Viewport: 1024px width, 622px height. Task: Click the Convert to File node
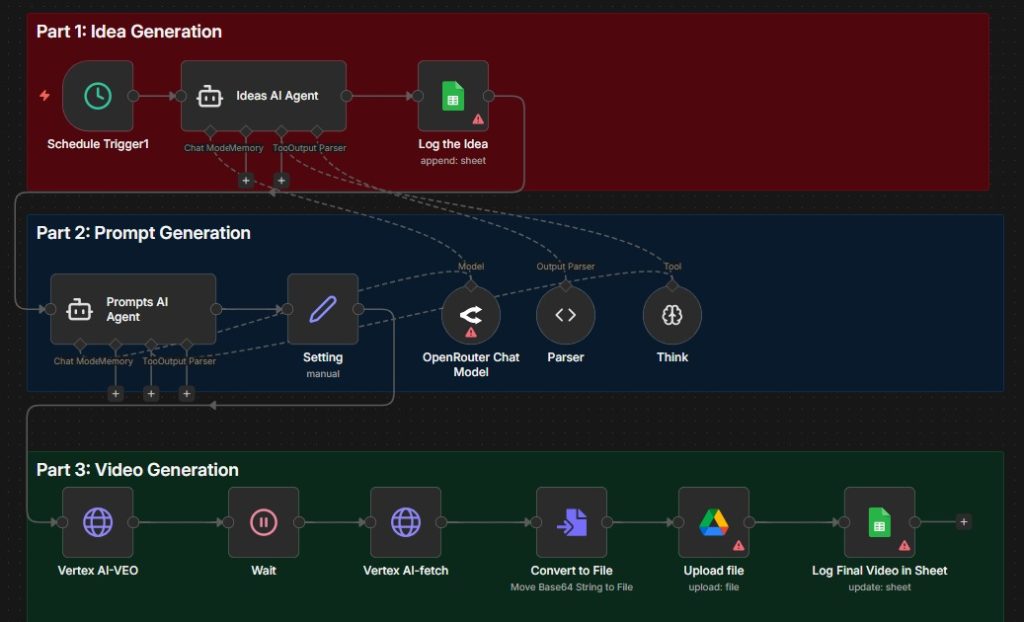pos(571,522)
